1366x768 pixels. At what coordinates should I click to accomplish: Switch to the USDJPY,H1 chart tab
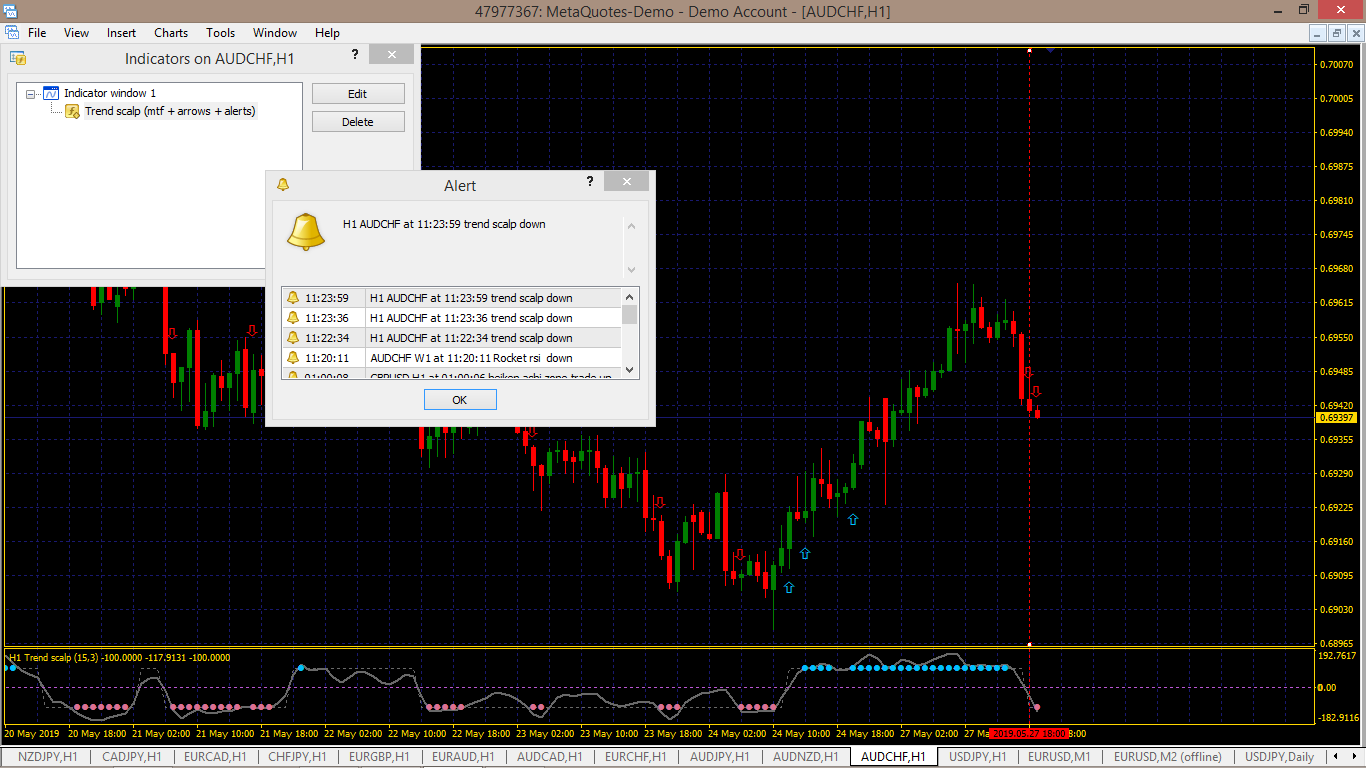(978, 757)
